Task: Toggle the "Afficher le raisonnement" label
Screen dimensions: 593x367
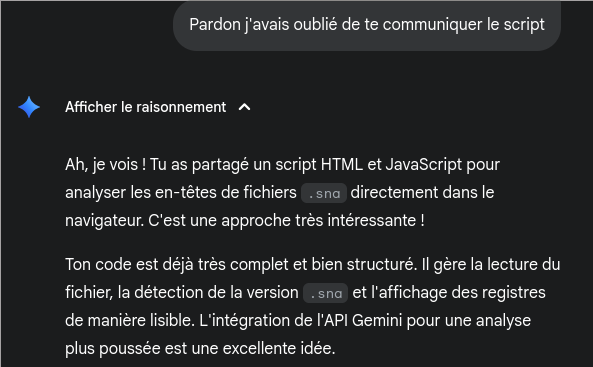Action: coord(146,107)
